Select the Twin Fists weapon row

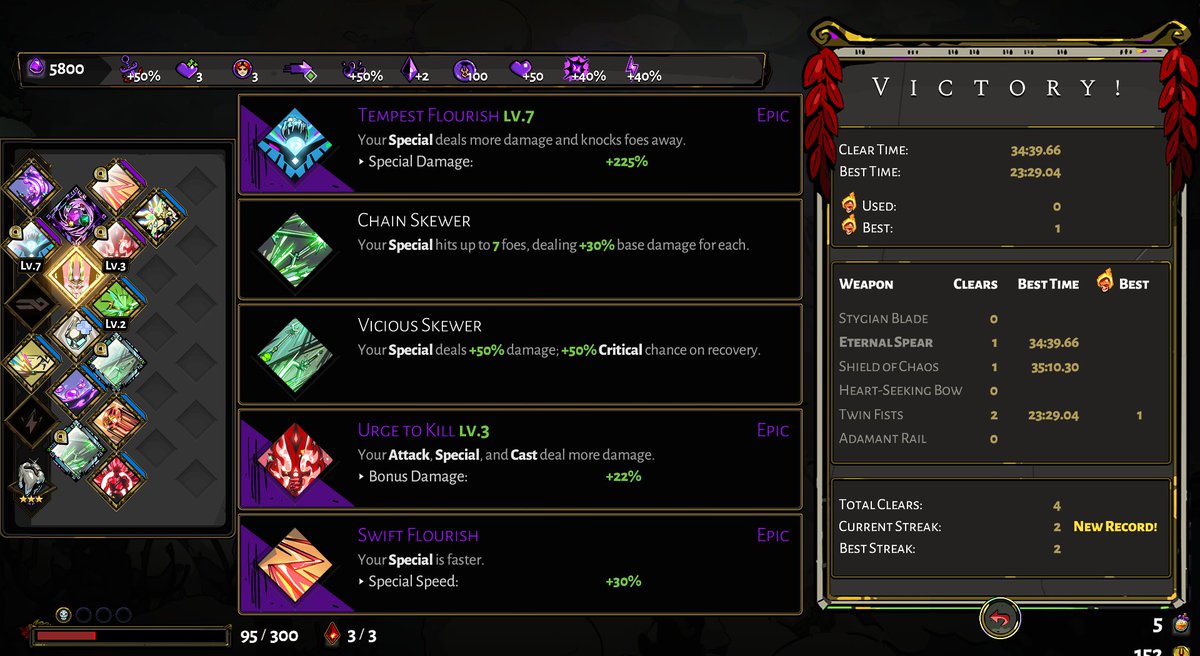coord(1001,414)
